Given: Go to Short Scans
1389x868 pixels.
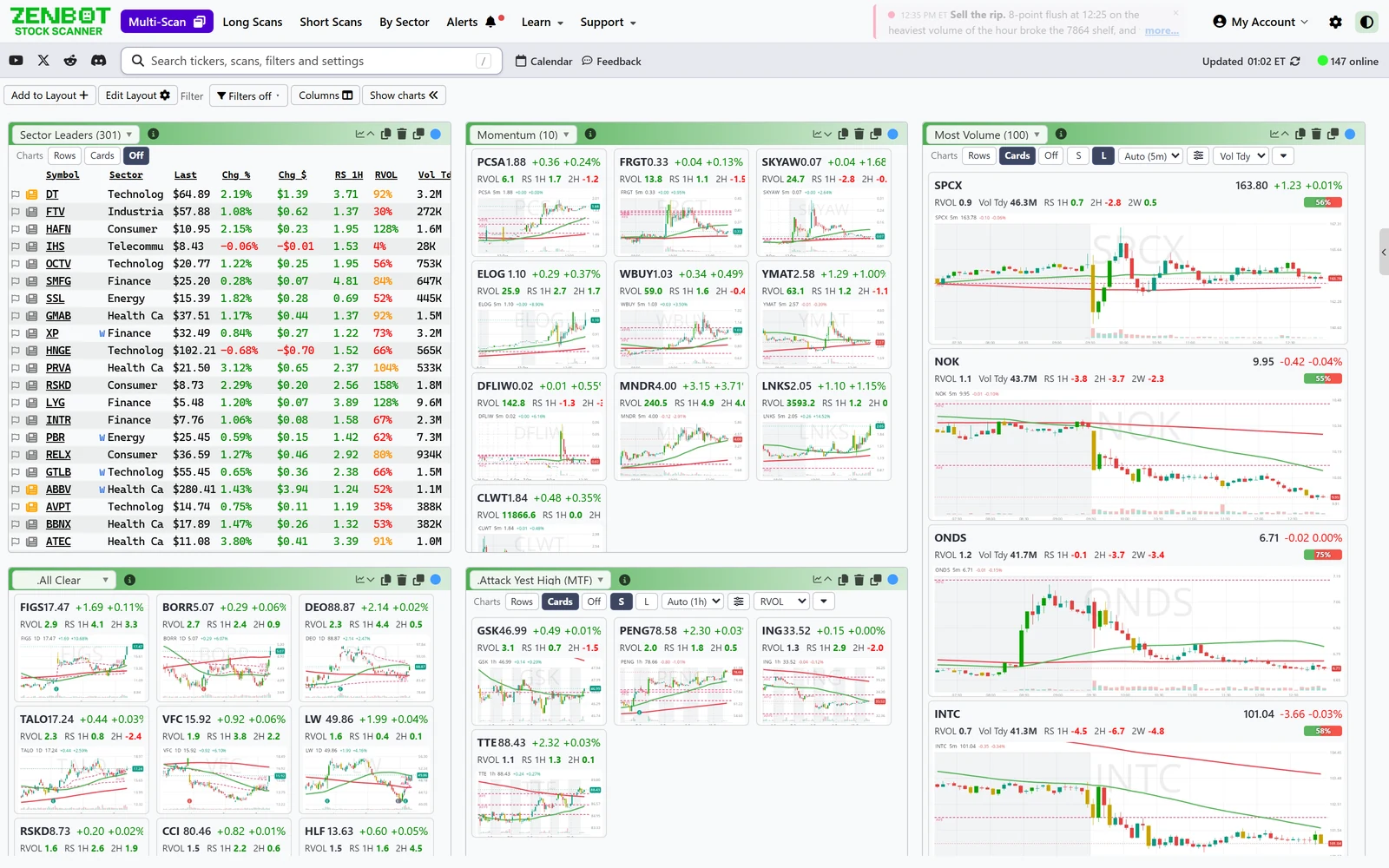Looking at the screenshot, I should [331, 22].
